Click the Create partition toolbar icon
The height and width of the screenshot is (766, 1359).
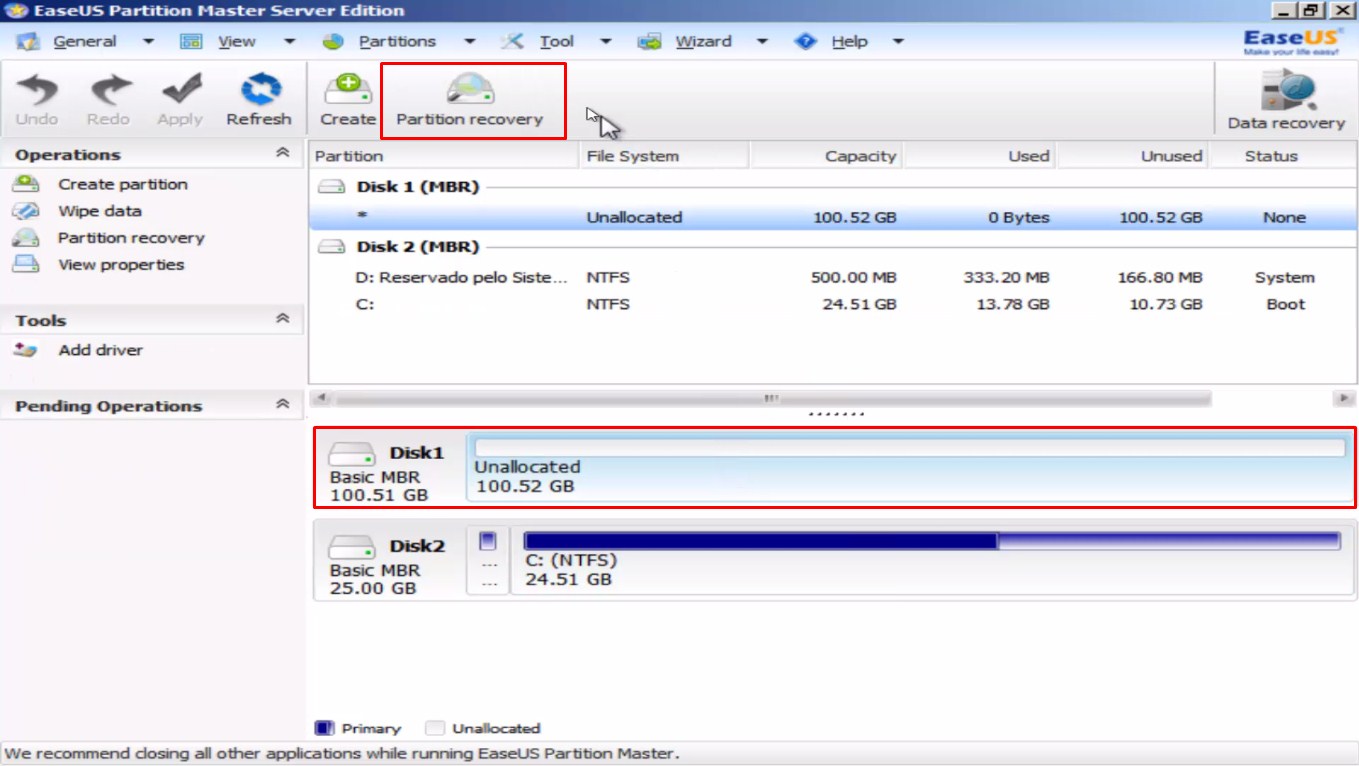point(348,98)
